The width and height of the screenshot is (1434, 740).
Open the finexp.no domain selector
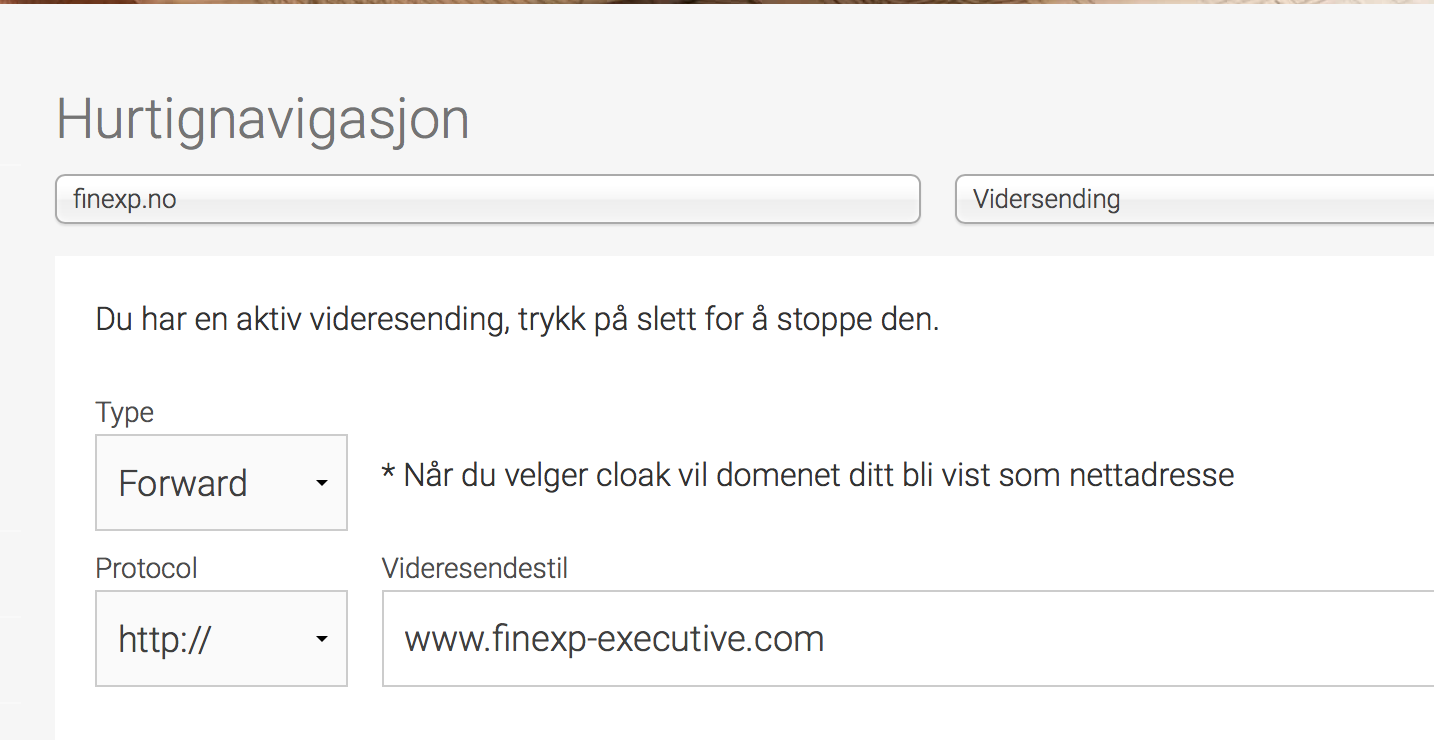coord(487,199)
